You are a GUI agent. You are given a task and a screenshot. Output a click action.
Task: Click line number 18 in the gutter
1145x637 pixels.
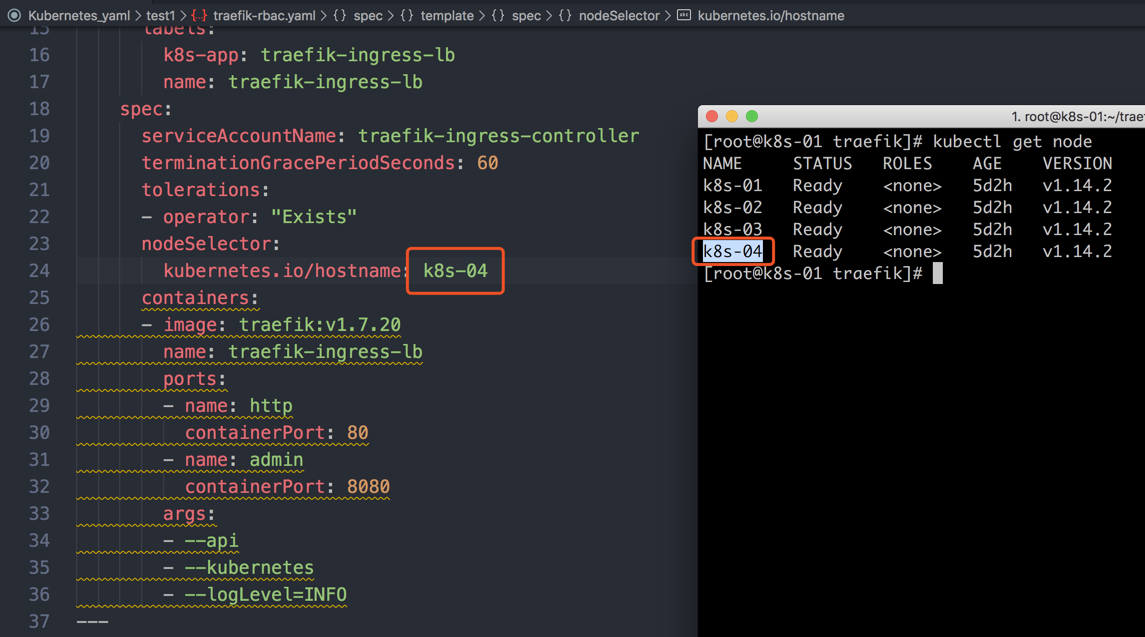point(39,109)
